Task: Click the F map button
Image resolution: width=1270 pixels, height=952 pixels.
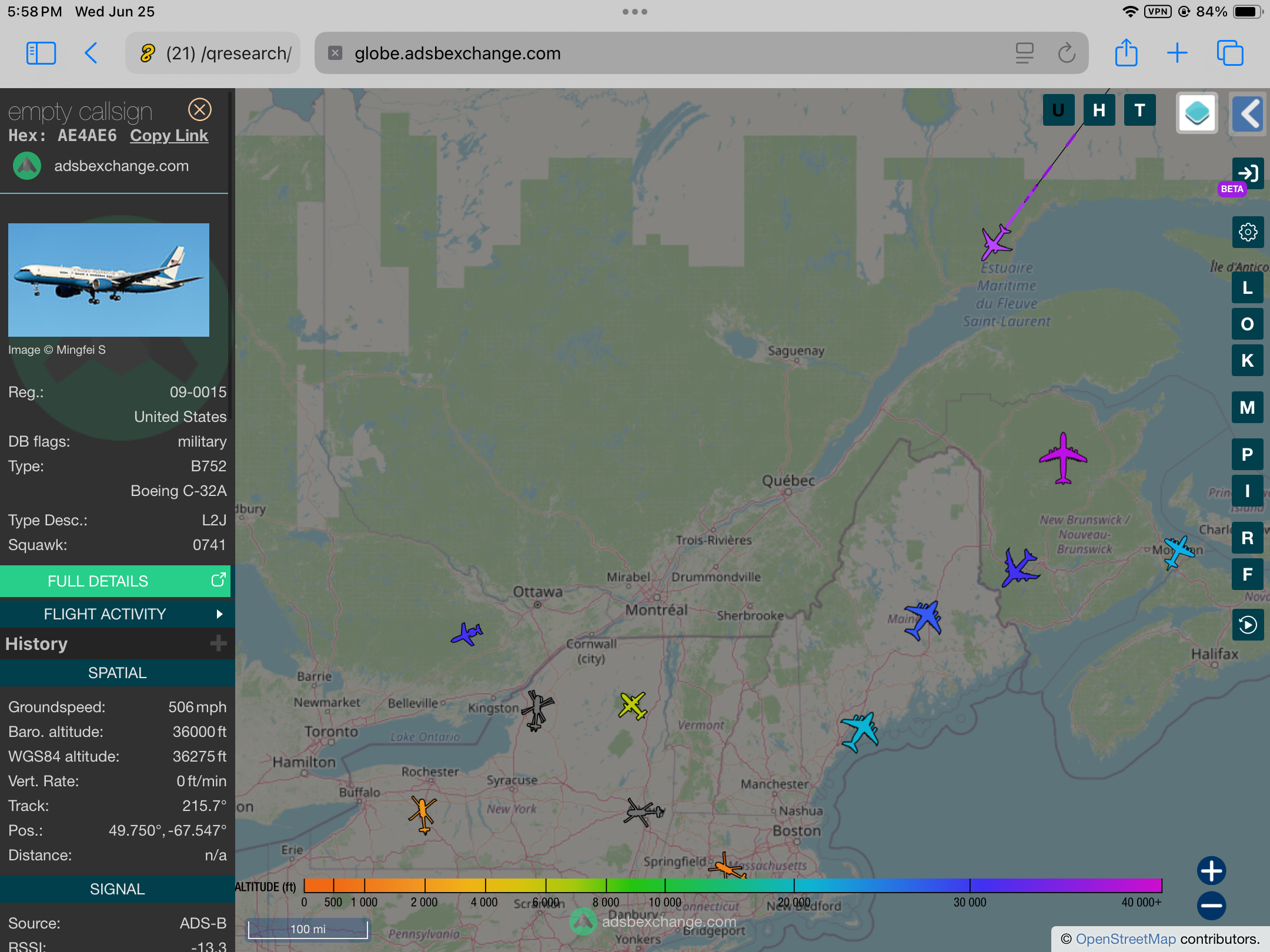Action: [x=1248, y=574]
